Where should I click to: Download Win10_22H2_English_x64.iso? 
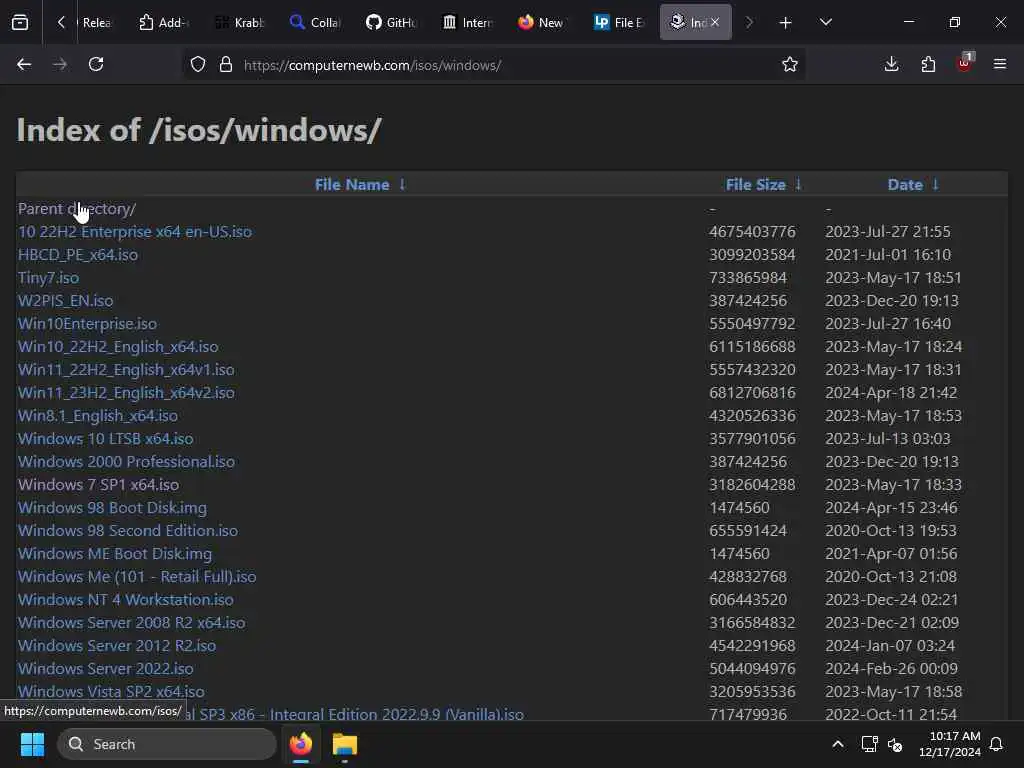(118, 347)
